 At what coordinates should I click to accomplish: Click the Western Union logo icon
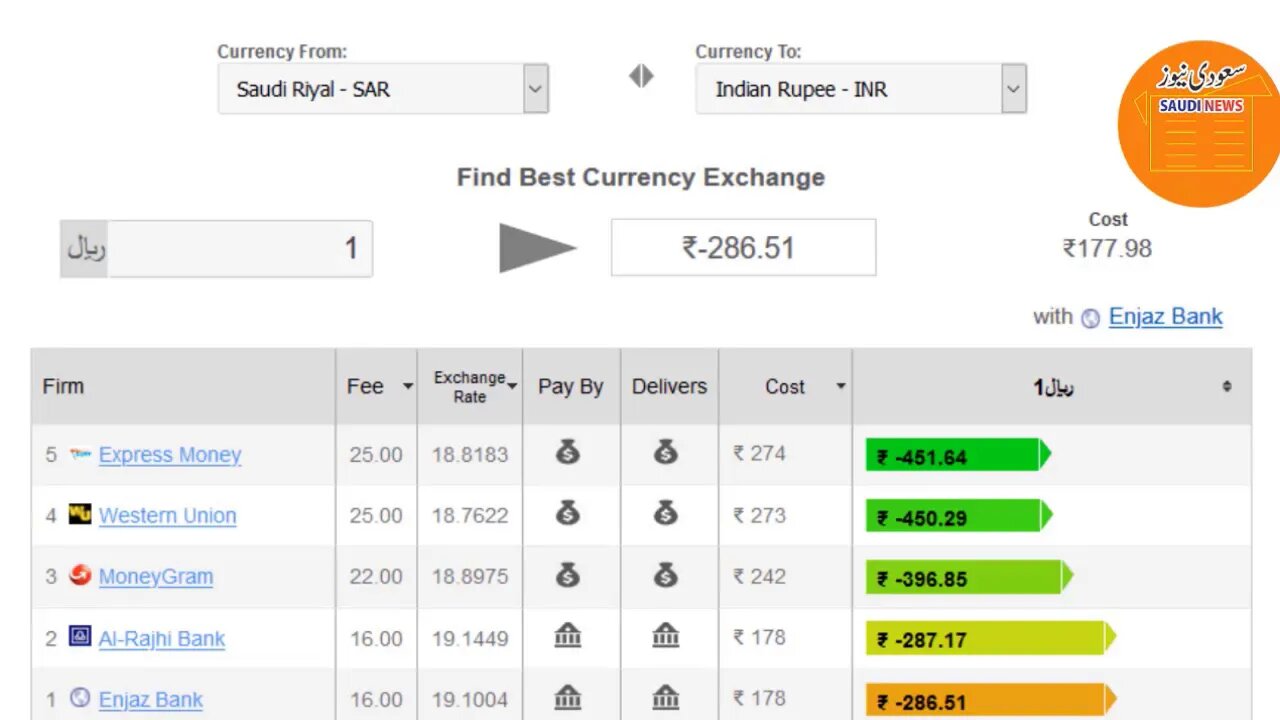80,514
